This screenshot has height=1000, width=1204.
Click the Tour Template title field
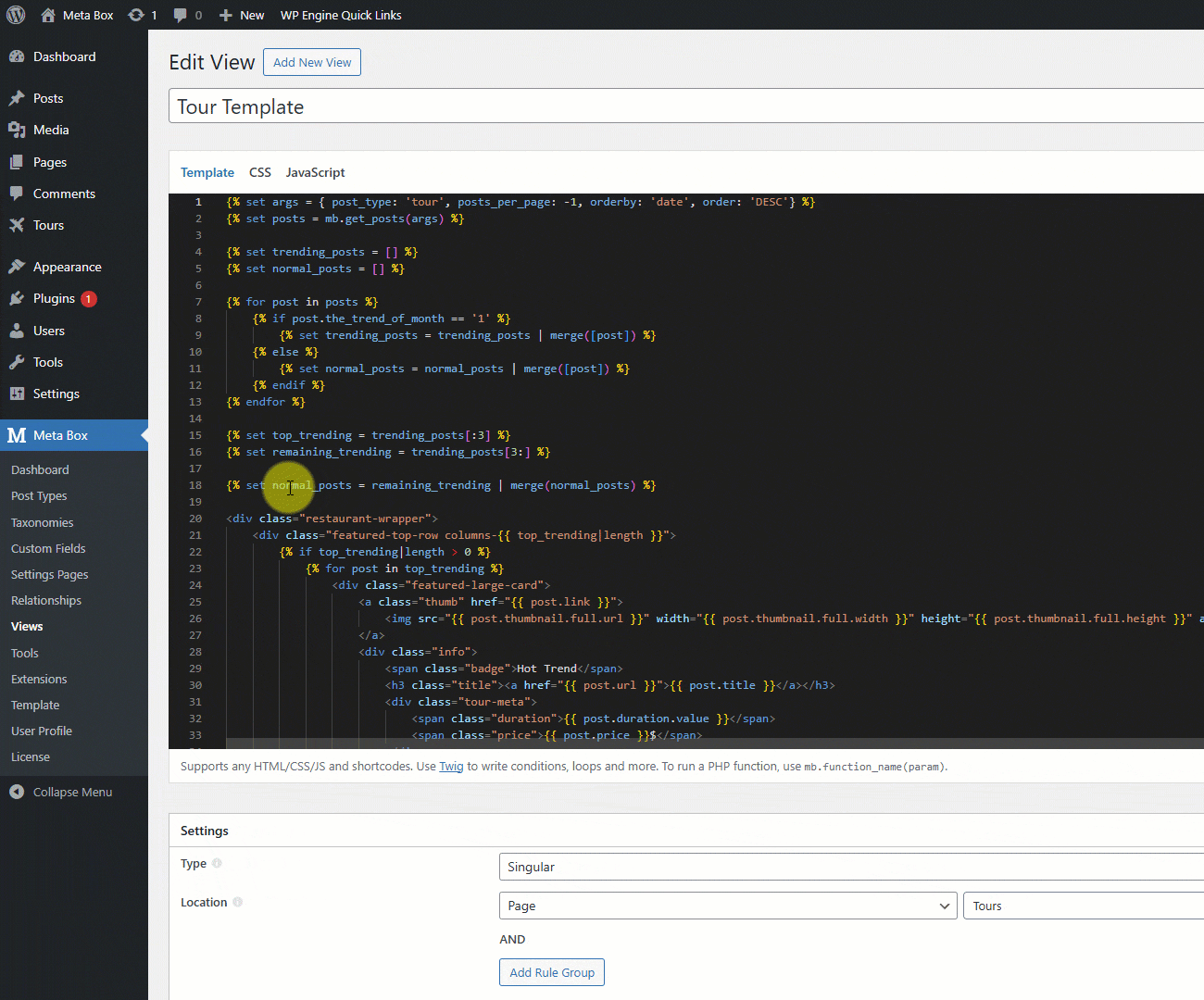pos(685,106)
